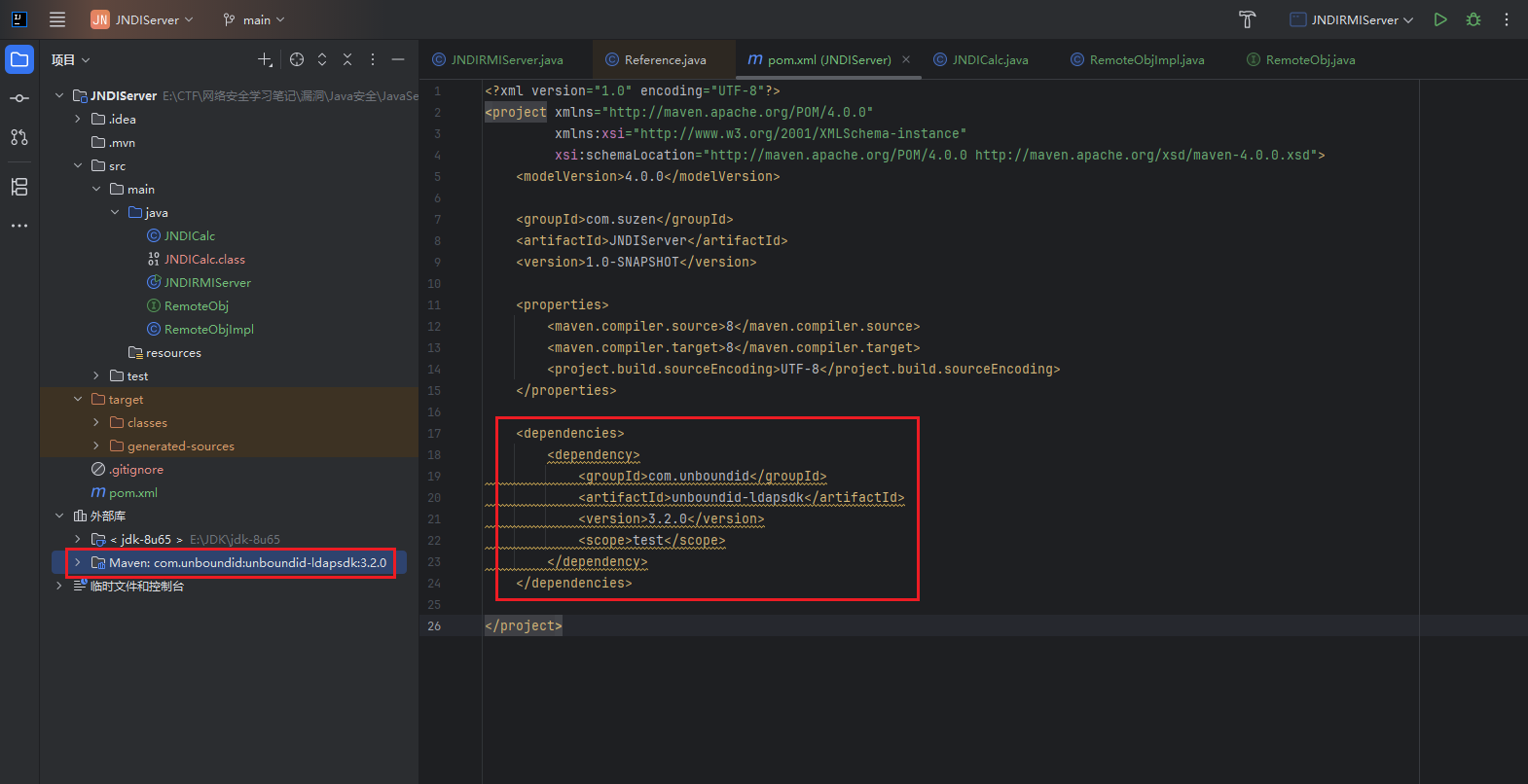Viewport: 1528px width, 784px height.
Task: Expand the generated-sources folder
Action: click(96, 445)
